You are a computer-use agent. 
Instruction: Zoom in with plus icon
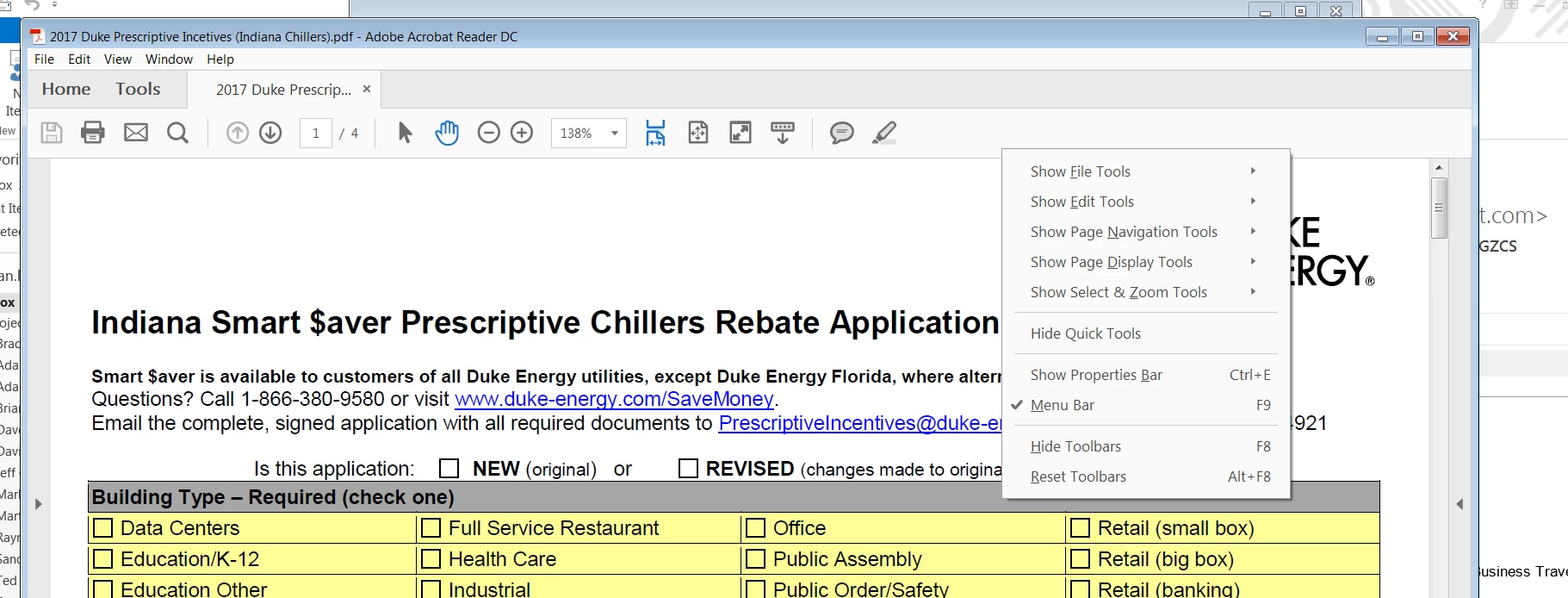(522, 133)
